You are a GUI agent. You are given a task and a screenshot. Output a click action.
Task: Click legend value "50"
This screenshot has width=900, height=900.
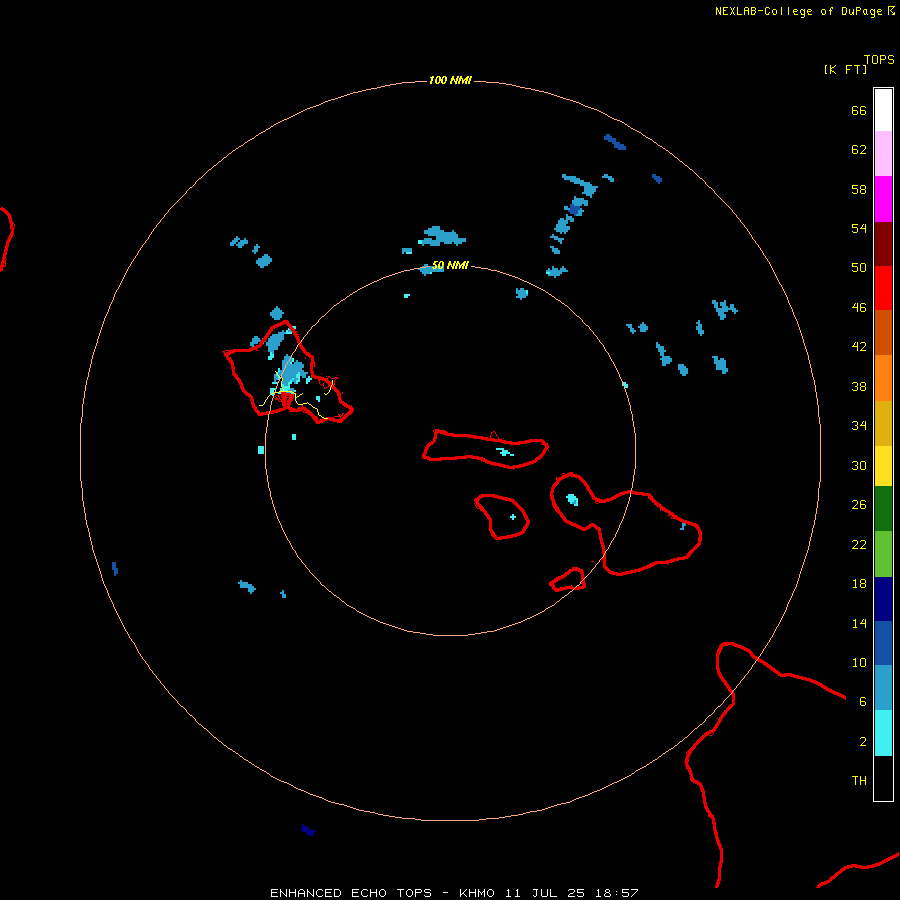click(x=859, y=267)
